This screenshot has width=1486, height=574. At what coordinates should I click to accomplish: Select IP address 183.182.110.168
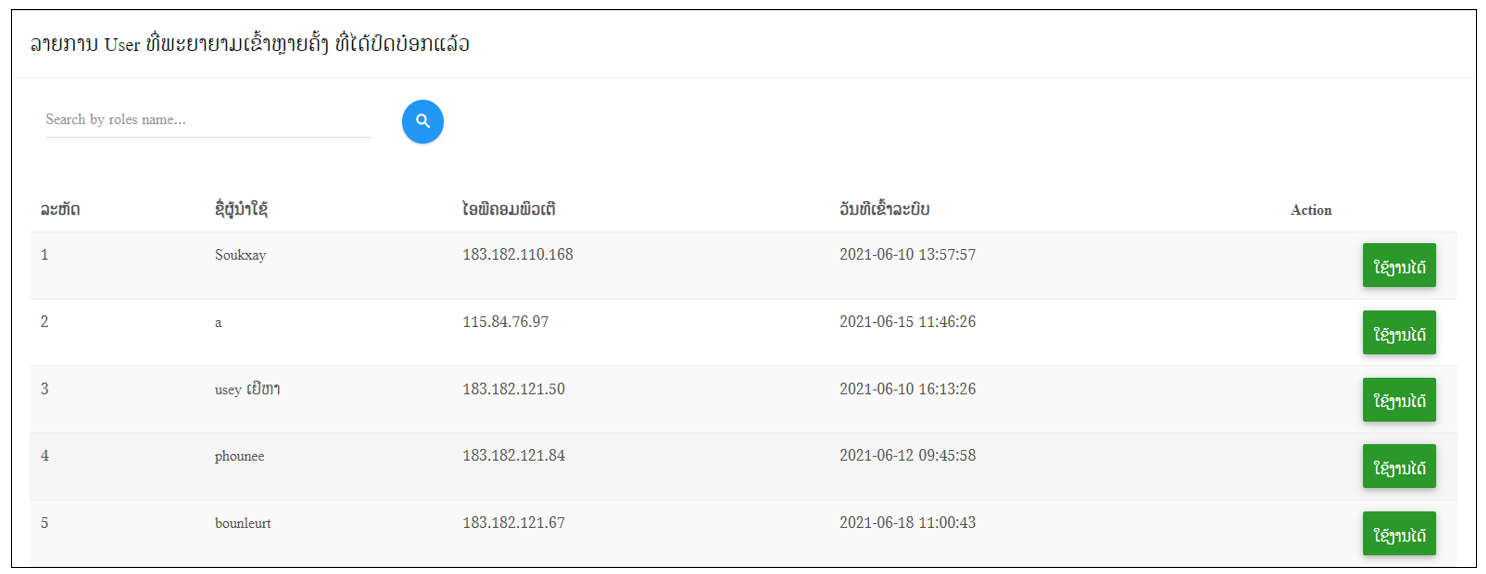pos(518,255)
